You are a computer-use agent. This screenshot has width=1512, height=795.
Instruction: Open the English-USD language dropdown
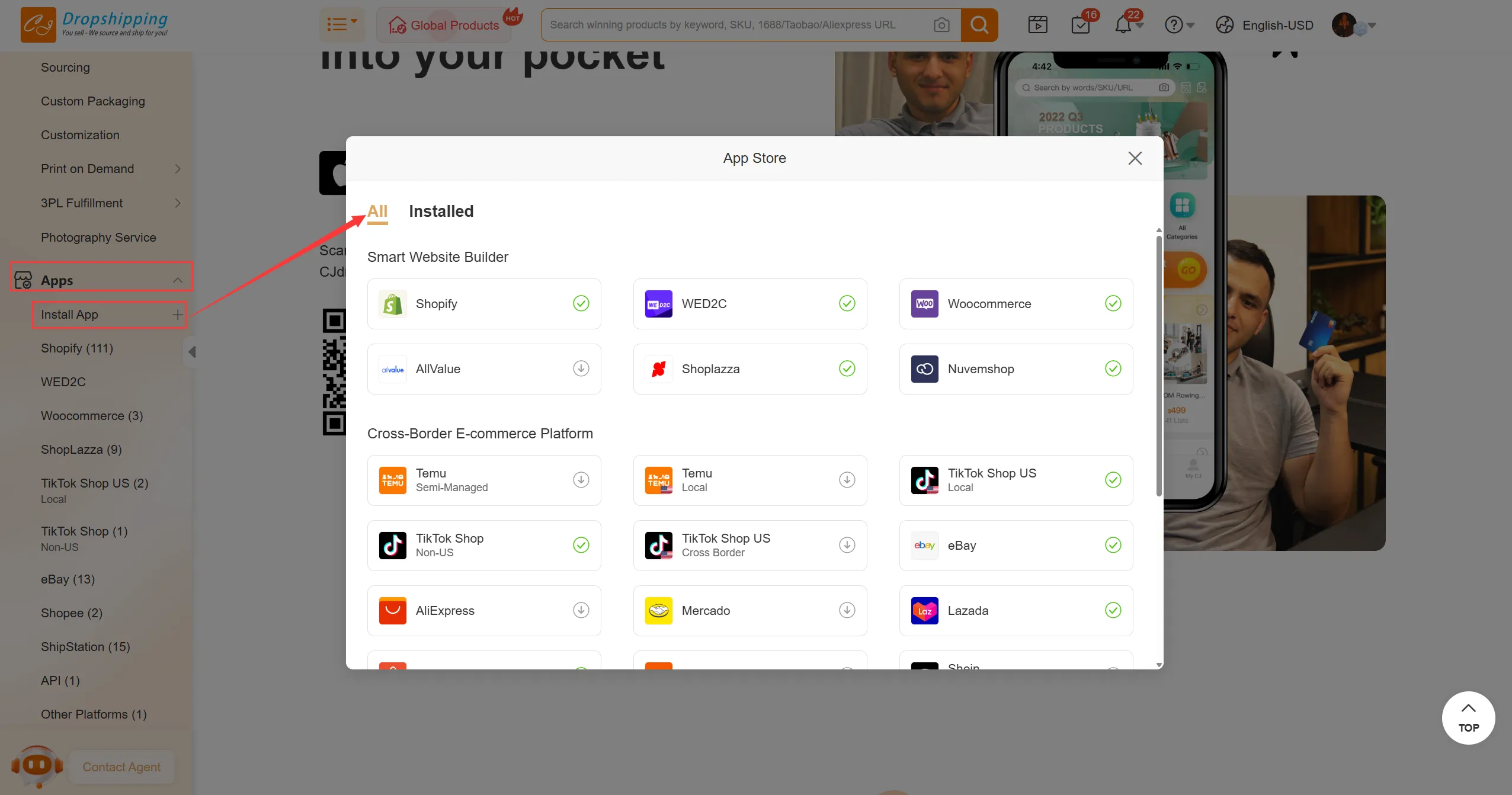(x=1277, y=25)
